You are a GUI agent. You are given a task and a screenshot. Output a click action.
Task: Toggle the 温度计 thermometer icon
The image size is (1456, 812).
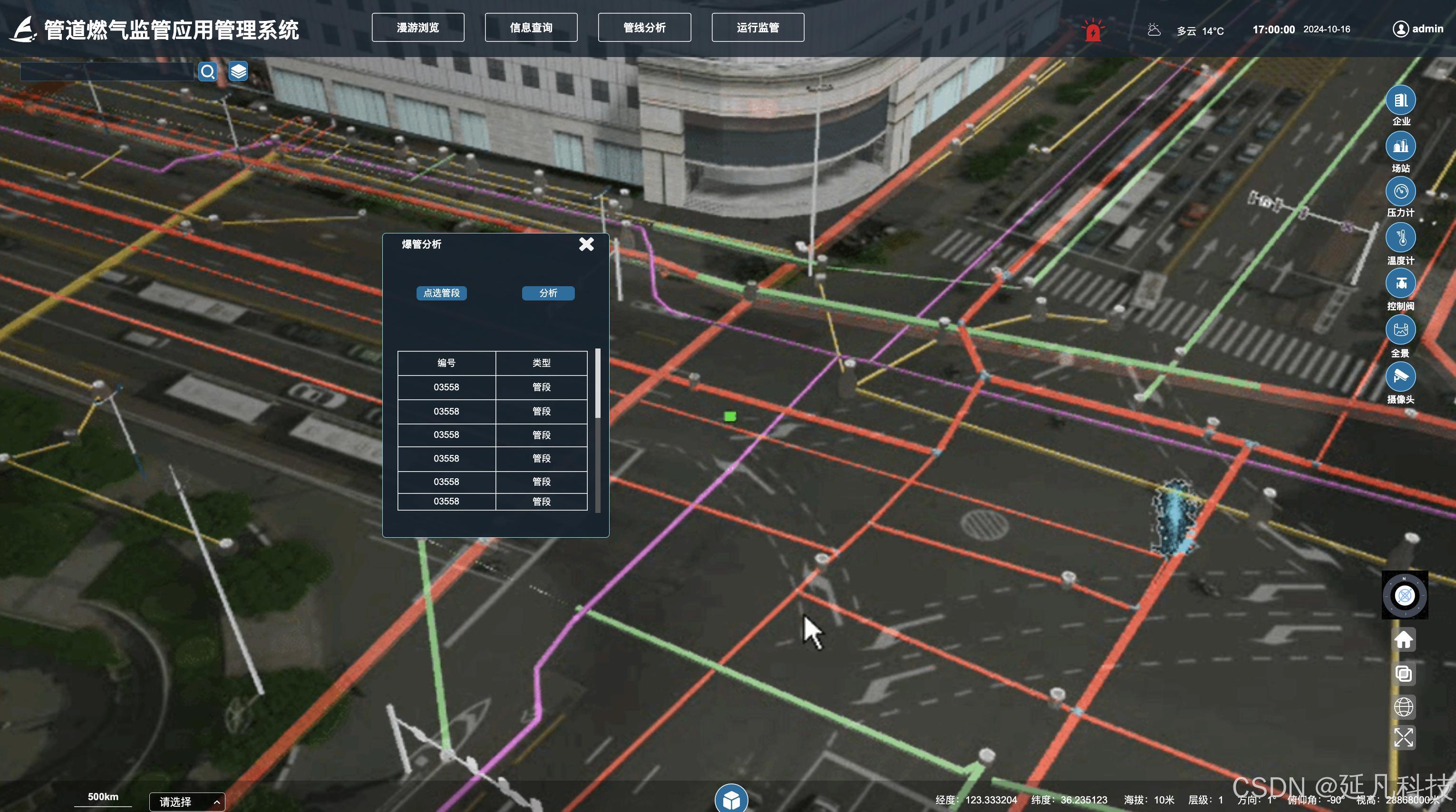(1400, 238)
